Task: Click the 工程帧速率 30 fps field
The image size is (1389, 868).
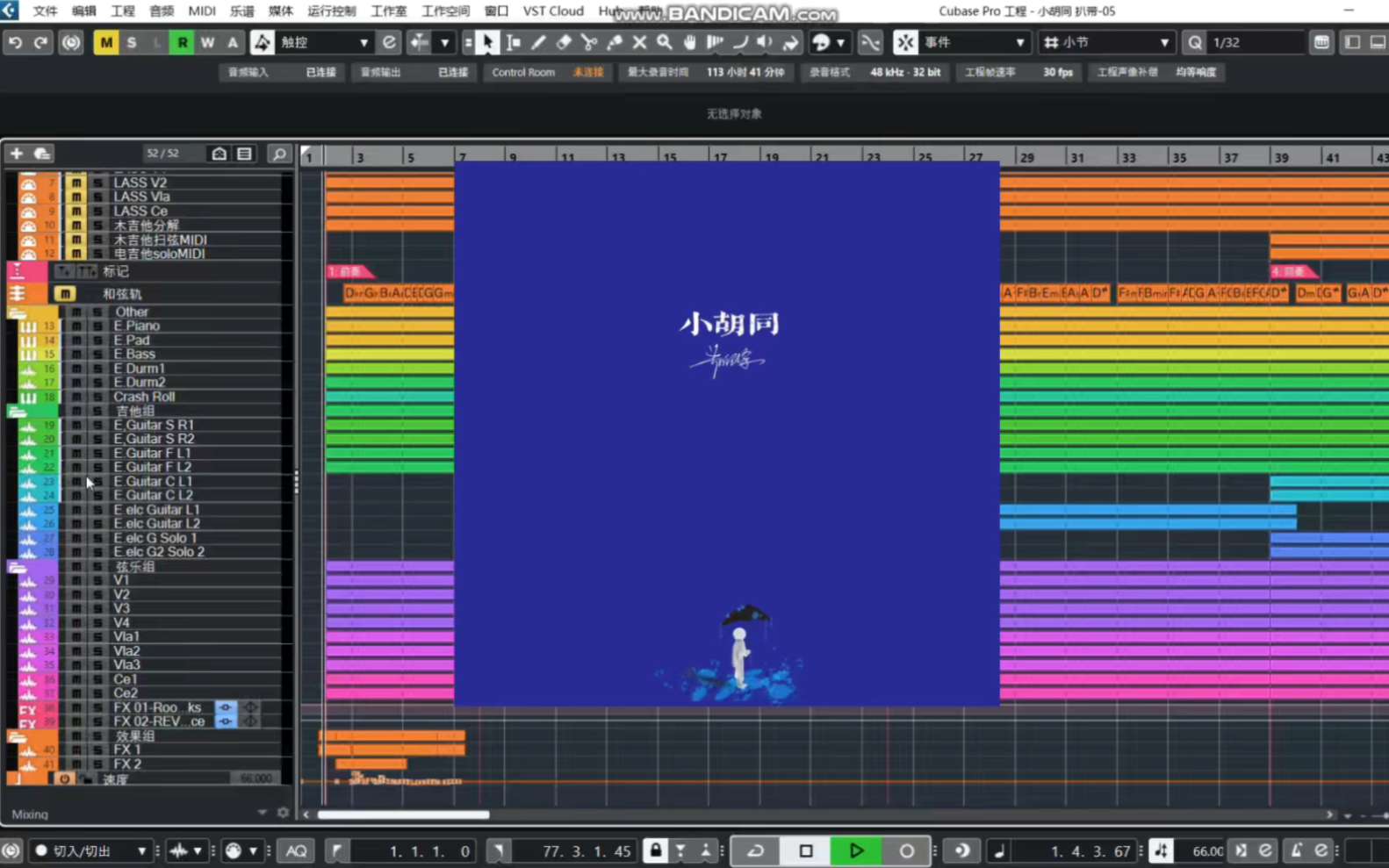Action: (x=1018, y=72)
